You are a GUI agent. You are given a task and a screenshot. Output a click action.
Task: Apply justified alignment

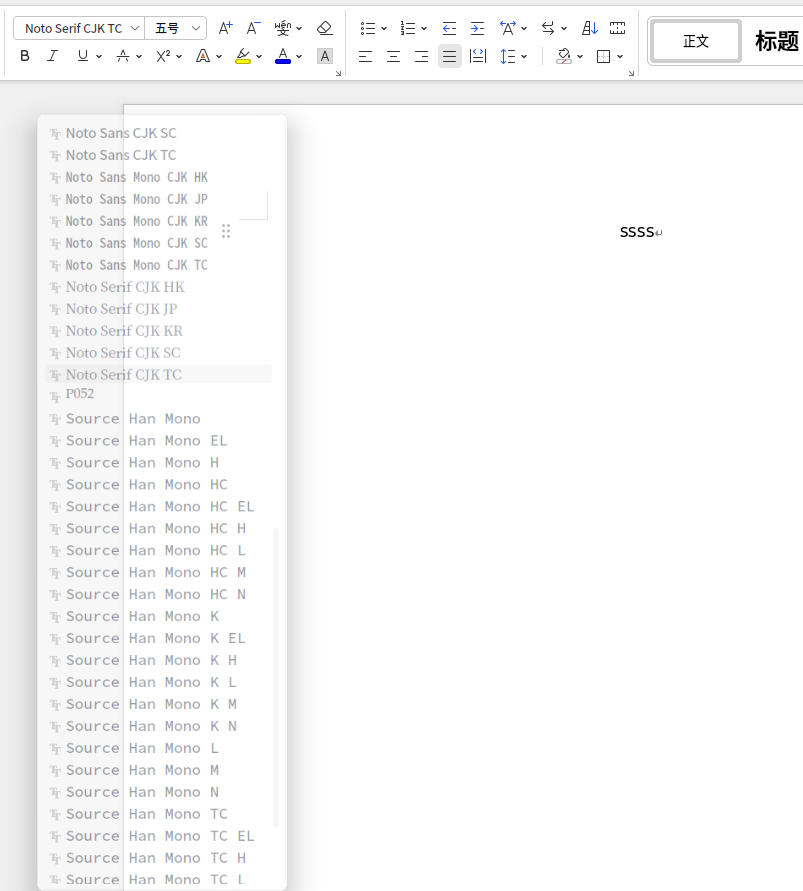tap(450, 56)
